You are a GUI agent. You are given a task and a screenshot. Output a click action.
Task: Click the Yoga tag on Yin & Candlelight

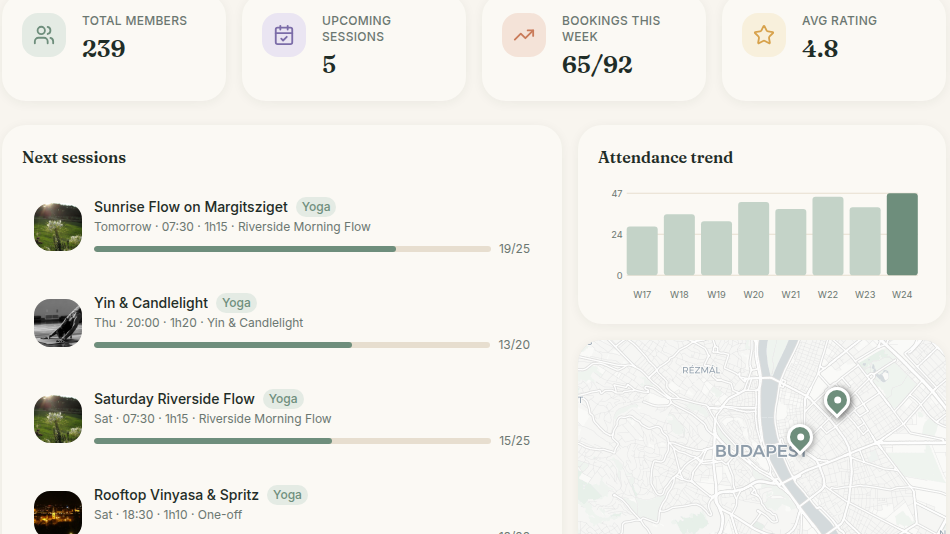pyautogui.click(x=236, y=302)
